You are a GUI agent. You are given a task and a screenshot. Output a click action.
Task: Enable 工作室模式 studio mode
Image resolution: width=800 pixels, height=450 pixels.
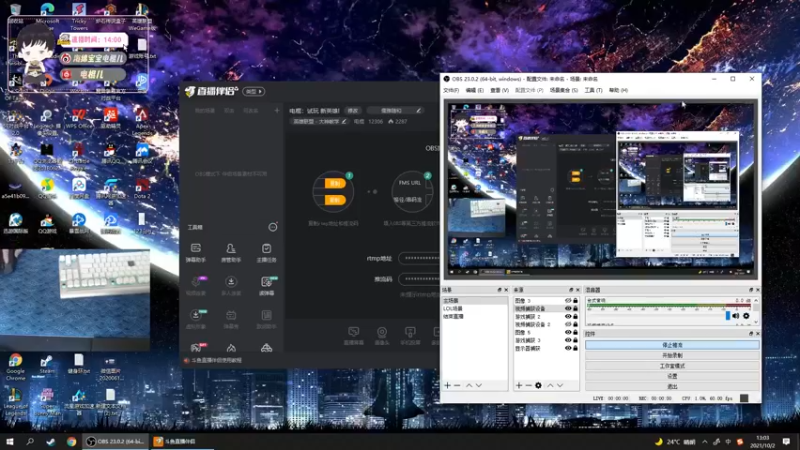pyautogui.click(x=672, y=366)
